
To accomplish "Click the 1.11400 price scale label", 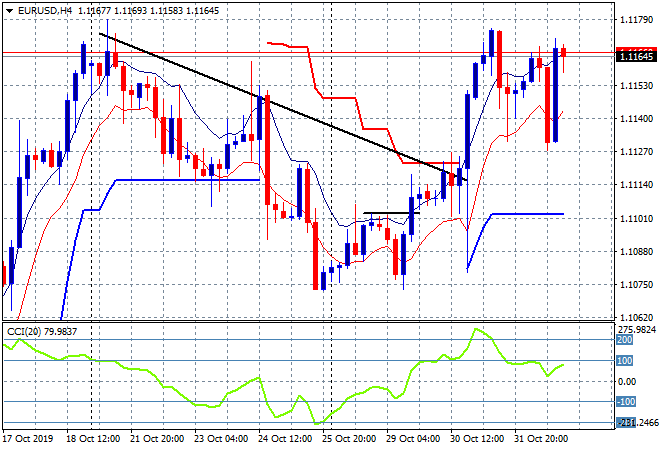I will [636, 119].
